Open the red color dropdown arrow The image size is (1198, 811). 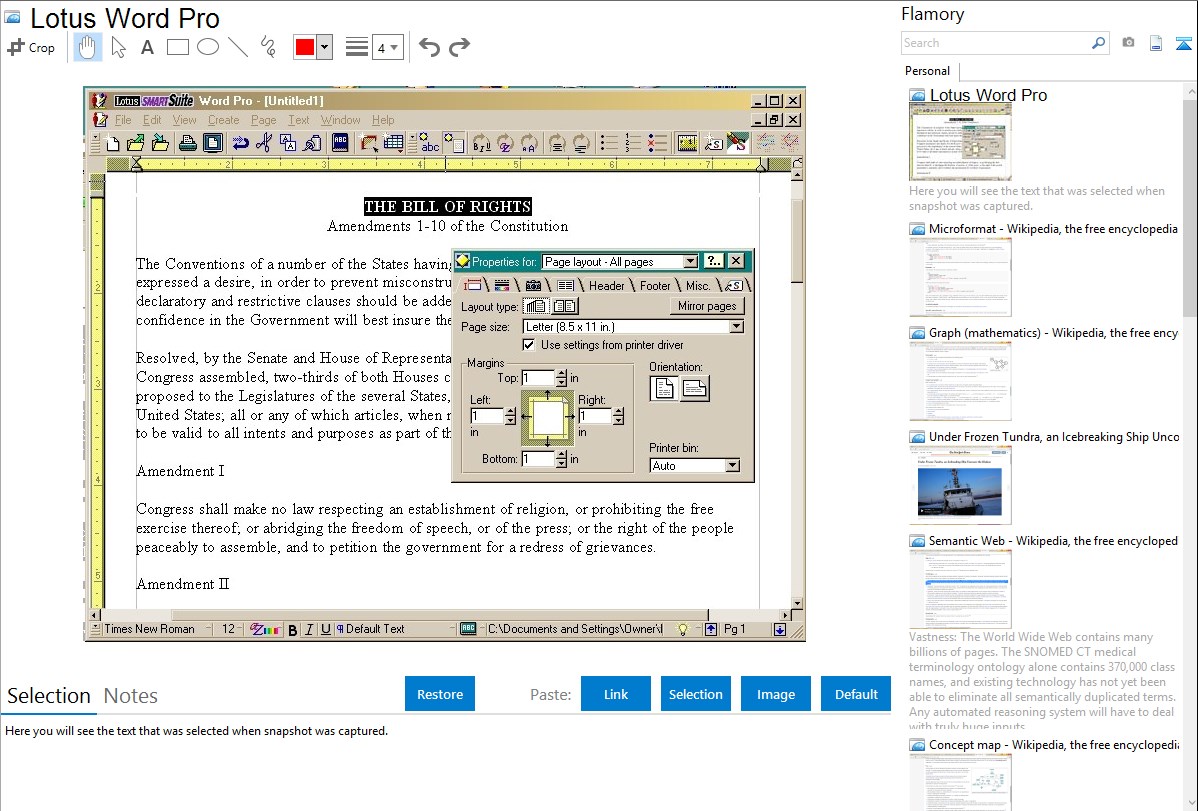[x=324, y=47]
